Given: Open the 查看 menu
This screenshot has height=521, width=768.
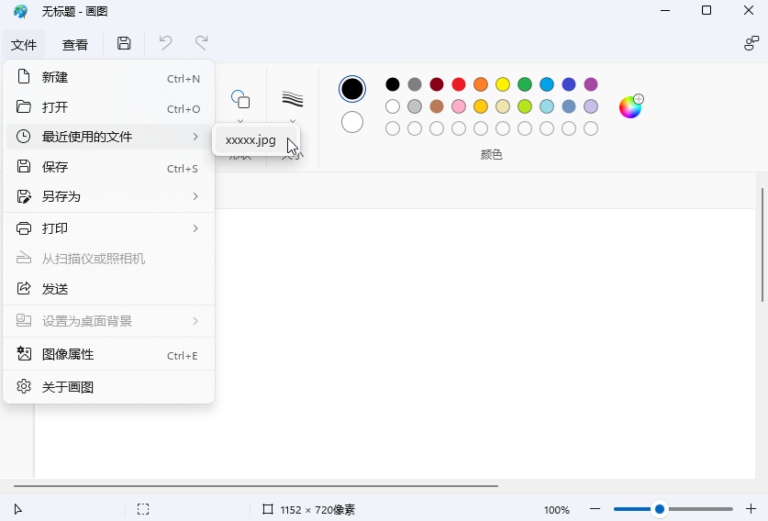Looking at the screenshot, I should point(75,45).
